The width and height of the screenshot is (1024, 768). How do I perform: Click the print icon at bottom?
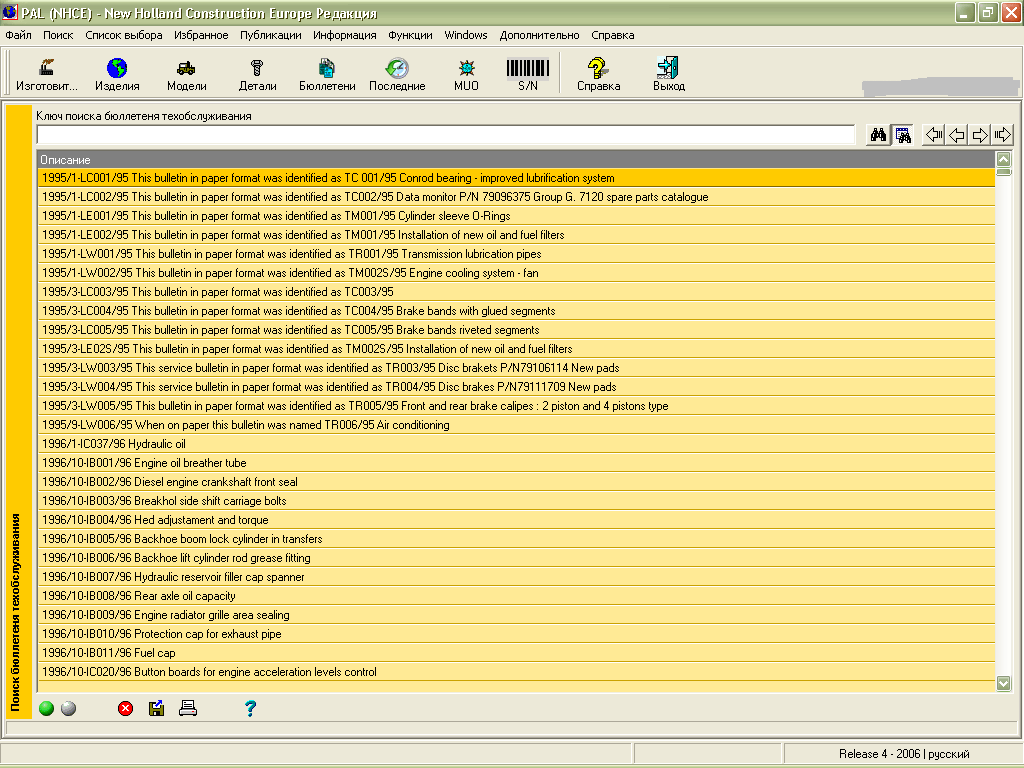pos(188,709)
